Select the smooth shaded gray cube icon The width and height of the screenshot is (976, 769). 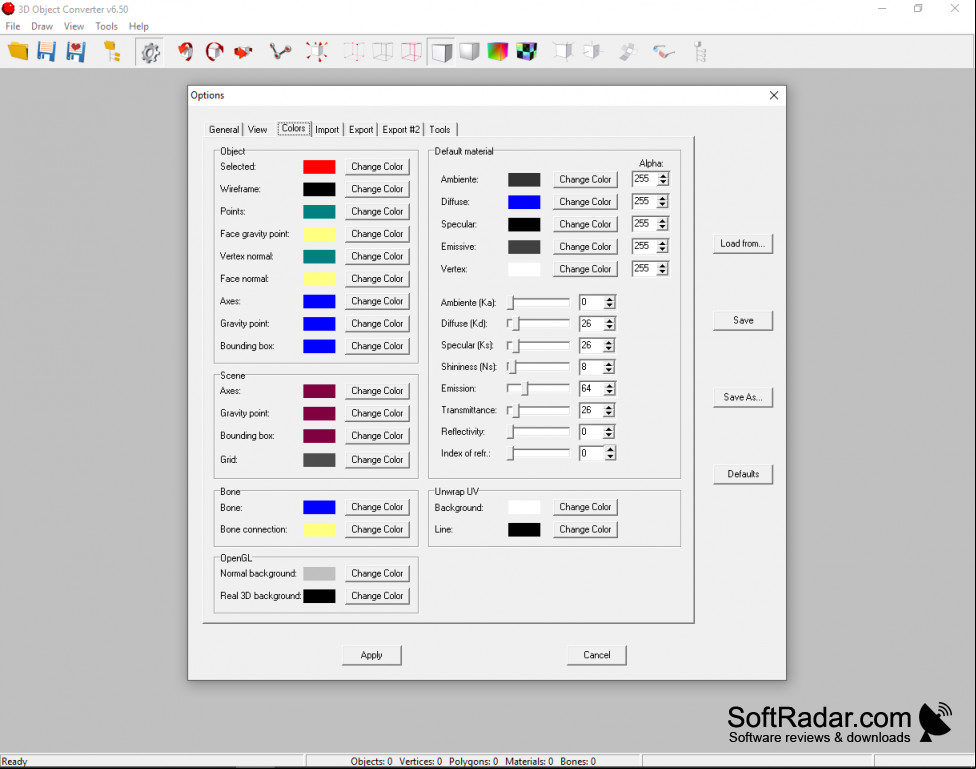coord(469,52)
